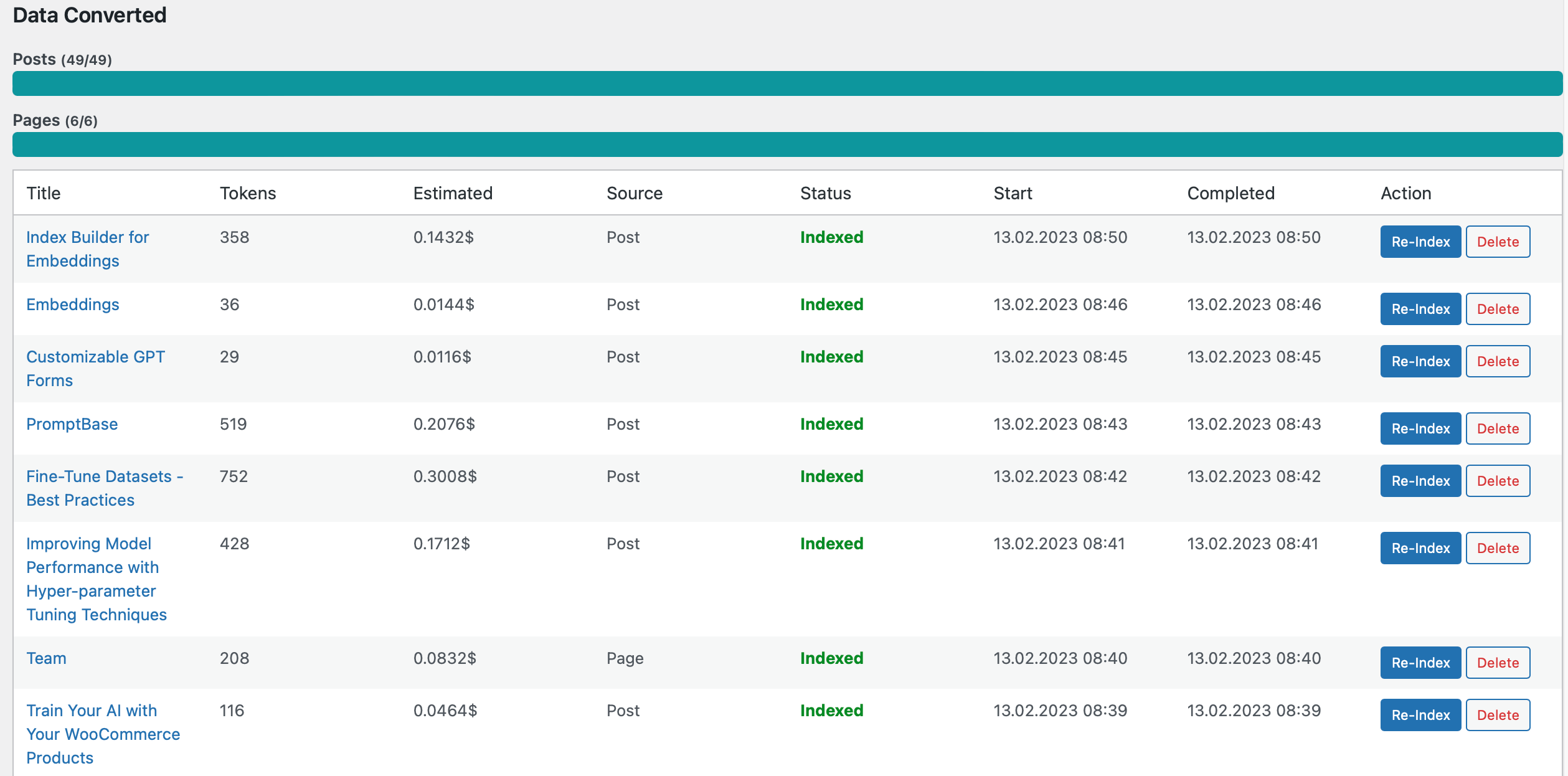Open the 'PromptBase' post link
1568x776 pixels.
tap(72, 424)
